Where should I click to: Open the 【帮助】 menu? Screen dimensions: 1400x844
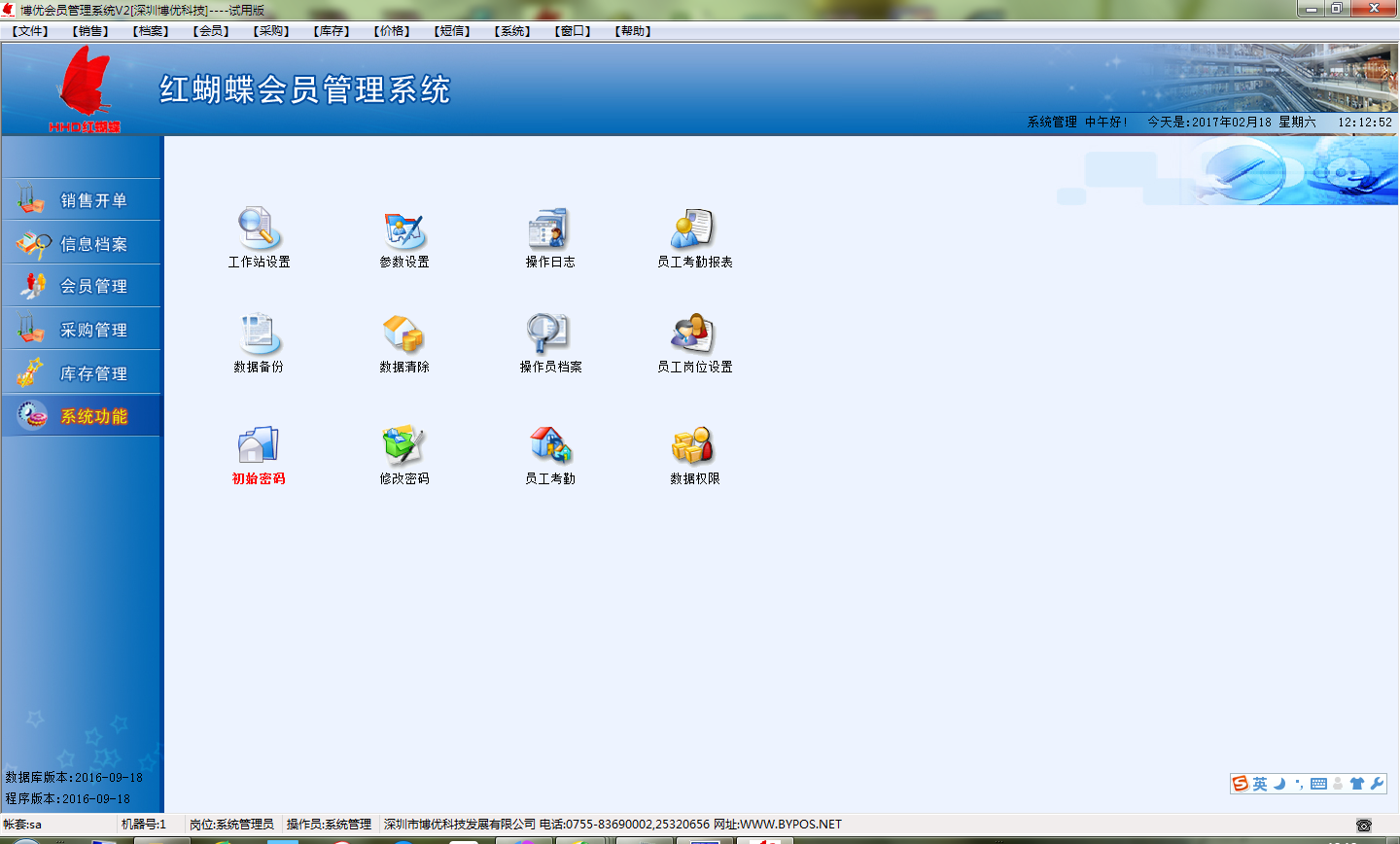634,31
